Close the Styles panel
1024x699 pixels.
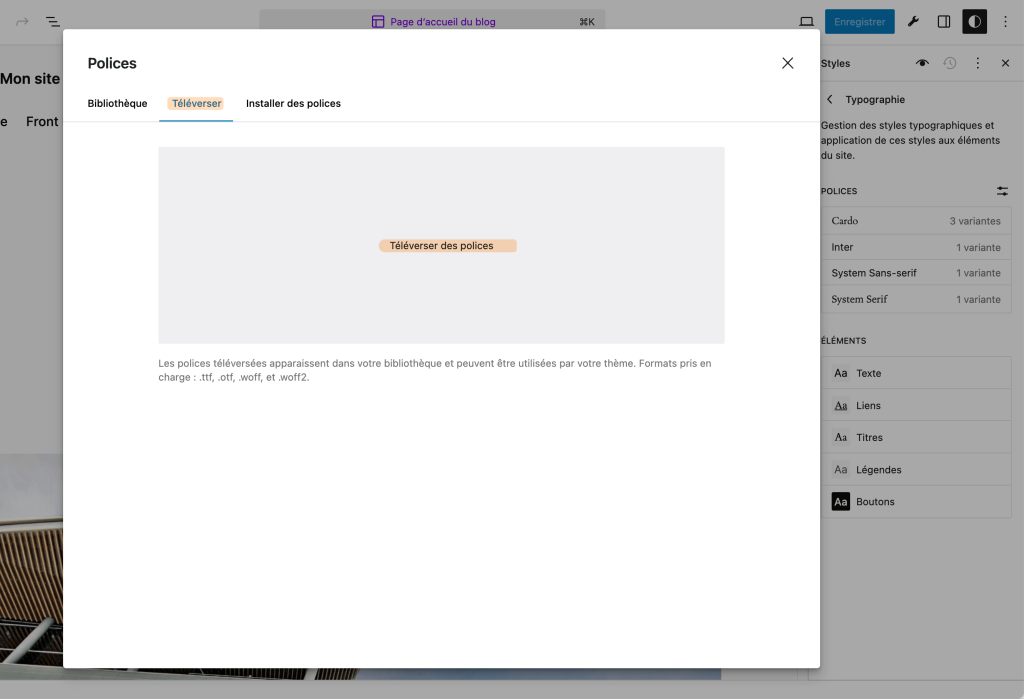[x=1005, y=63]
